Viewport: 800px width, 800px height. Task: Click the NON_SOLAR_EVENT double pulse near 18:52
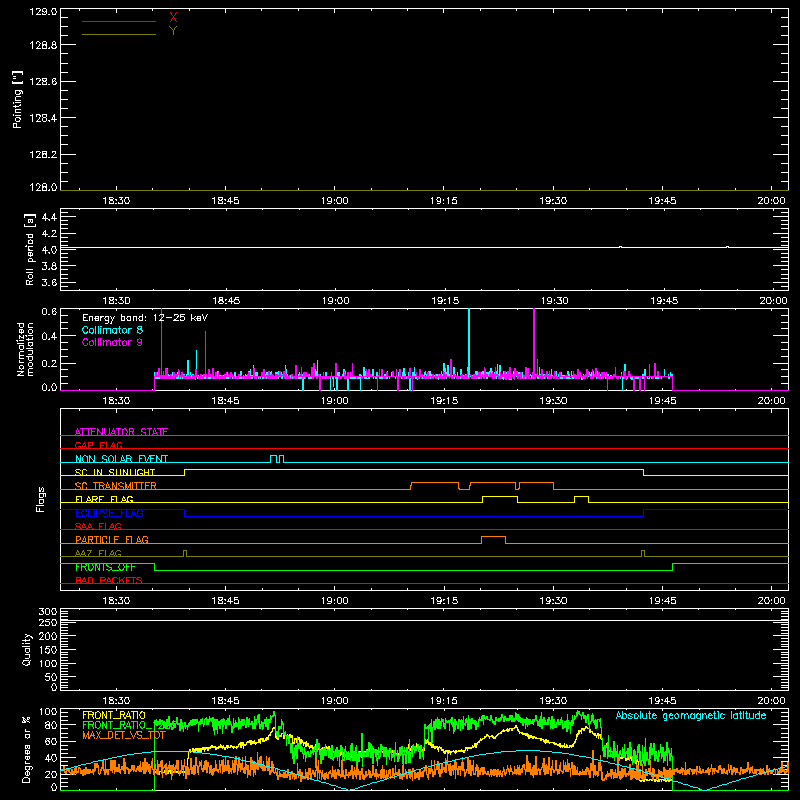pos(277,459)
